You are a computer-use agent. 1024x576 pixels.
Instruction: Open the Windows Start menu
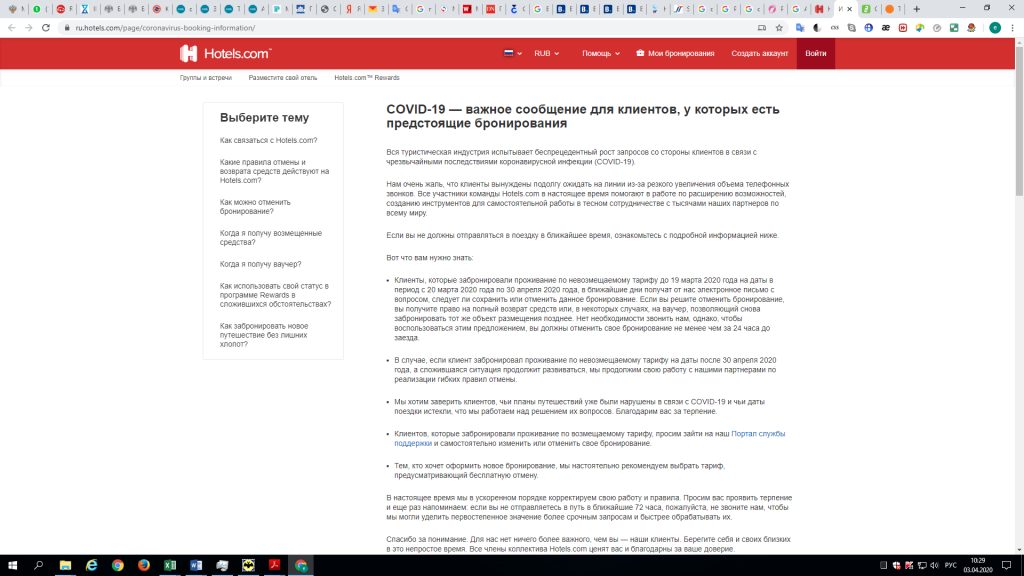click(12, 565)
